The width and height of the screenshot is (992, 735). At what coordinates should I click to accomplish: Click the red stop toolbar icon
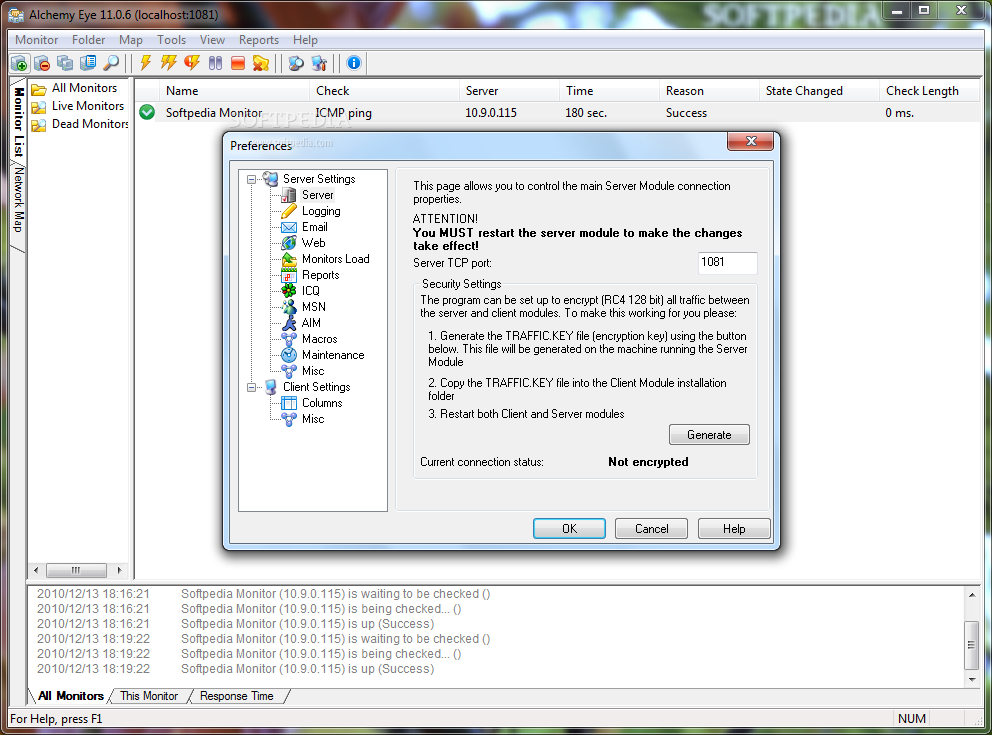[238, 63]
